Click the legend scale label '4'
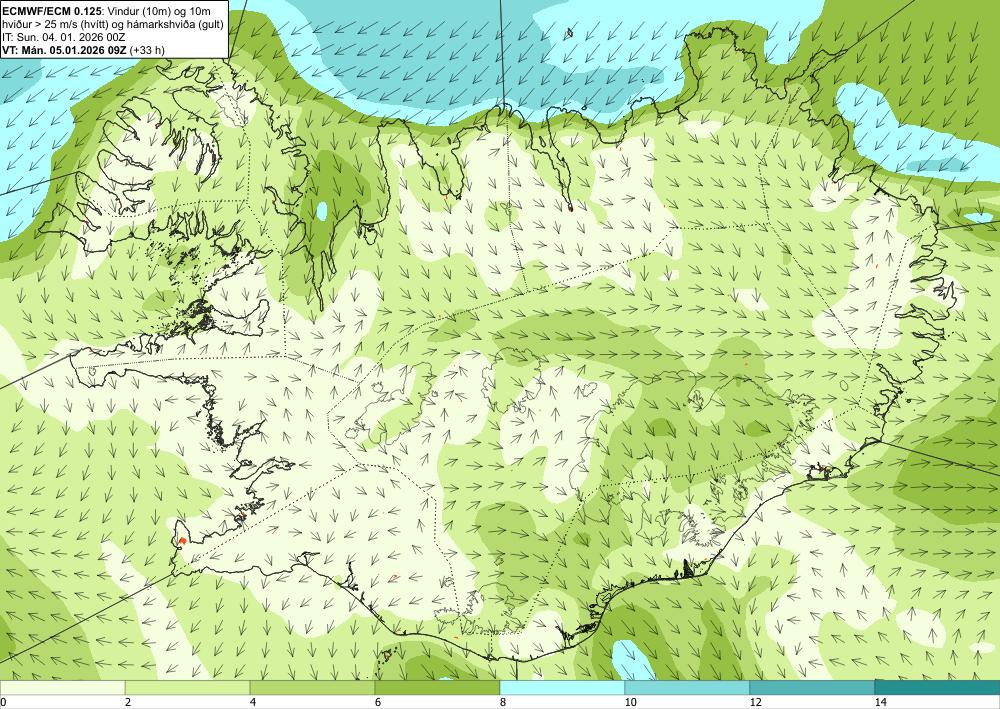The image size is (1000, 709). point(253,702)
